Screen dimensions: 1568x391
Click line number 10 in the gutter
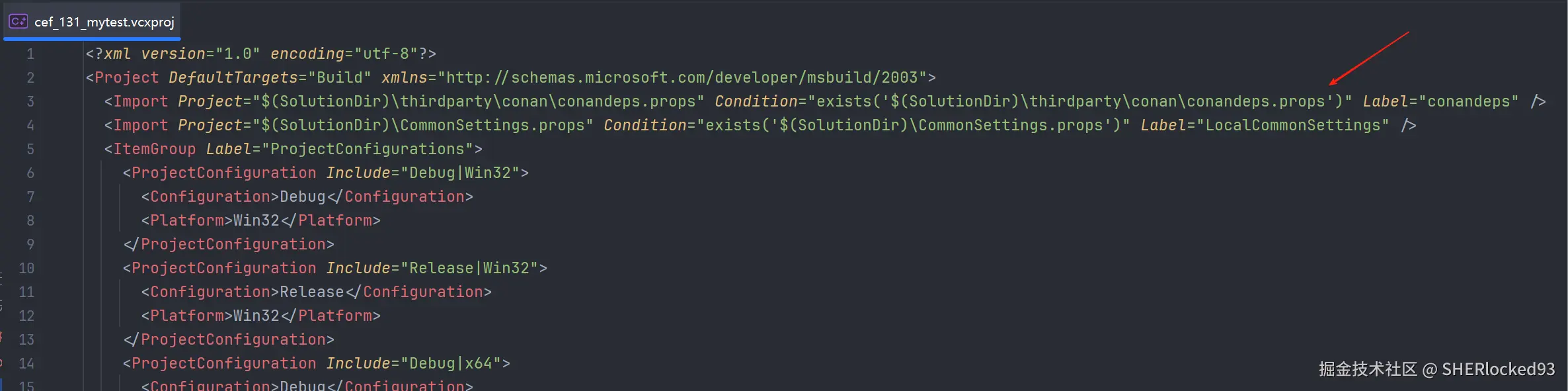pos(26,268)
